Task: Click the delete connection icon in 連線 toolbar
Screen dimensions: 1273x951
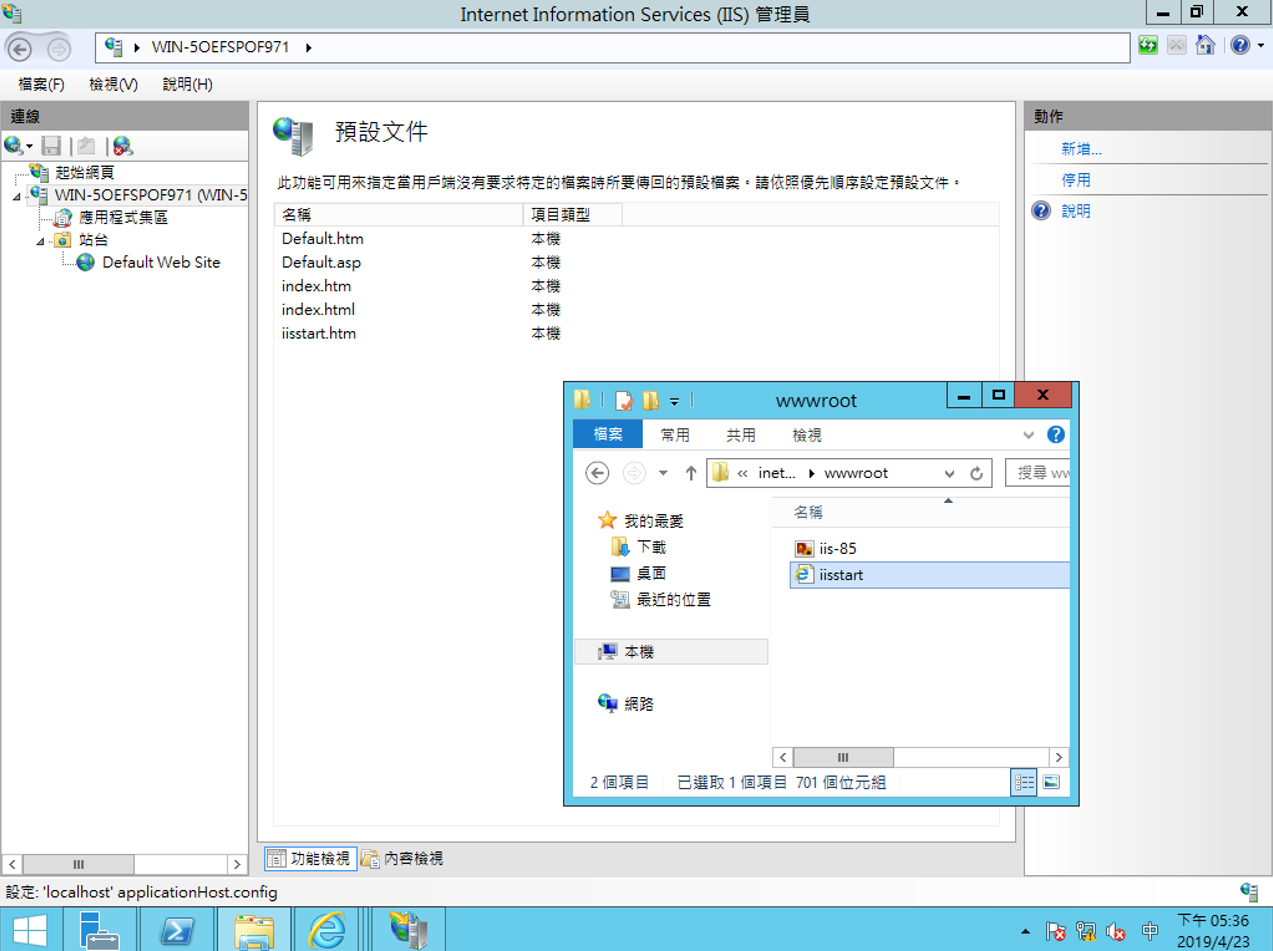Action: (x=123, y=146)
